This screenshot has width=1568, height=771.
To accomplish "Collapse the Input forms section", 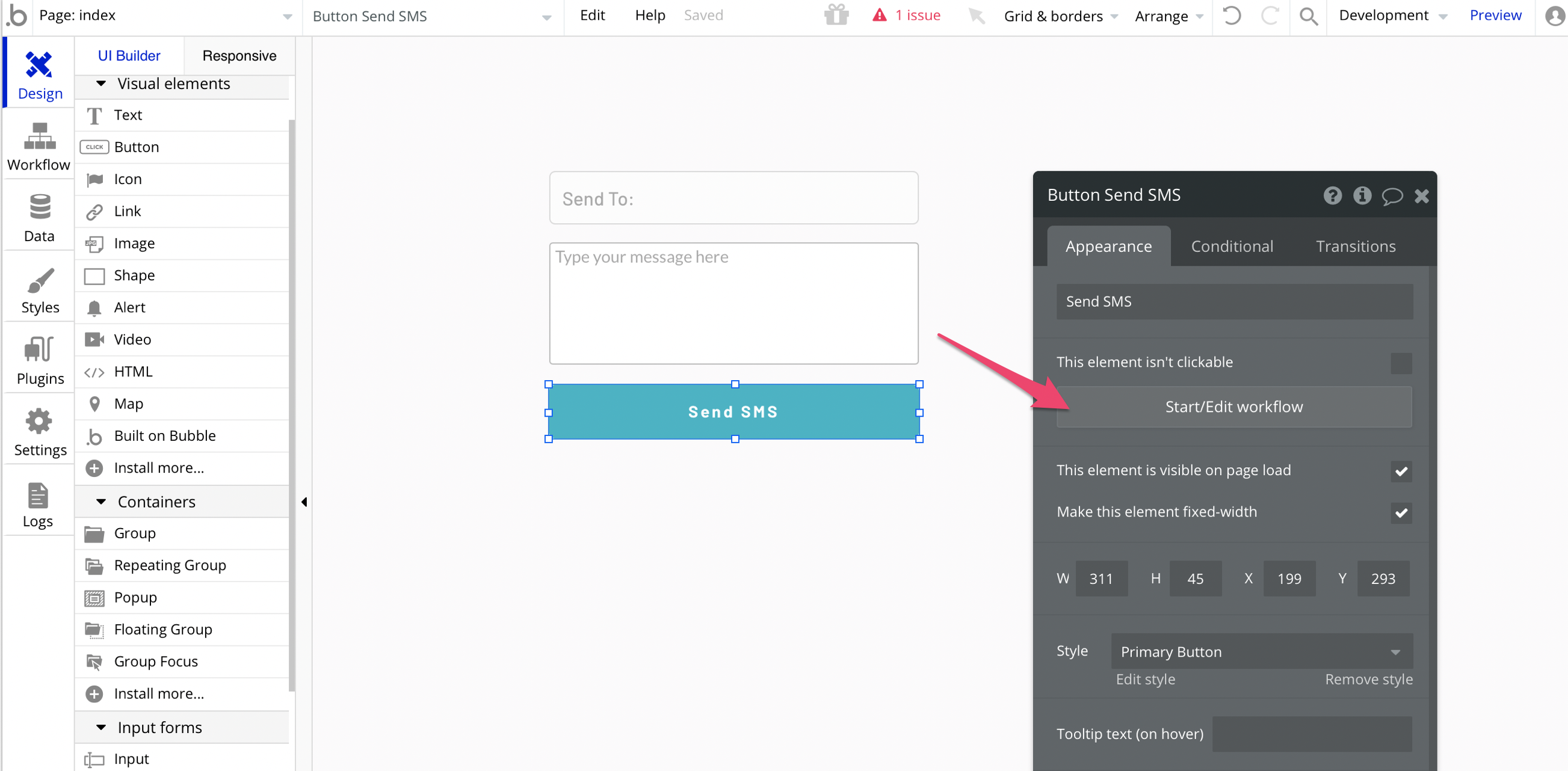I will click(101, 728).
